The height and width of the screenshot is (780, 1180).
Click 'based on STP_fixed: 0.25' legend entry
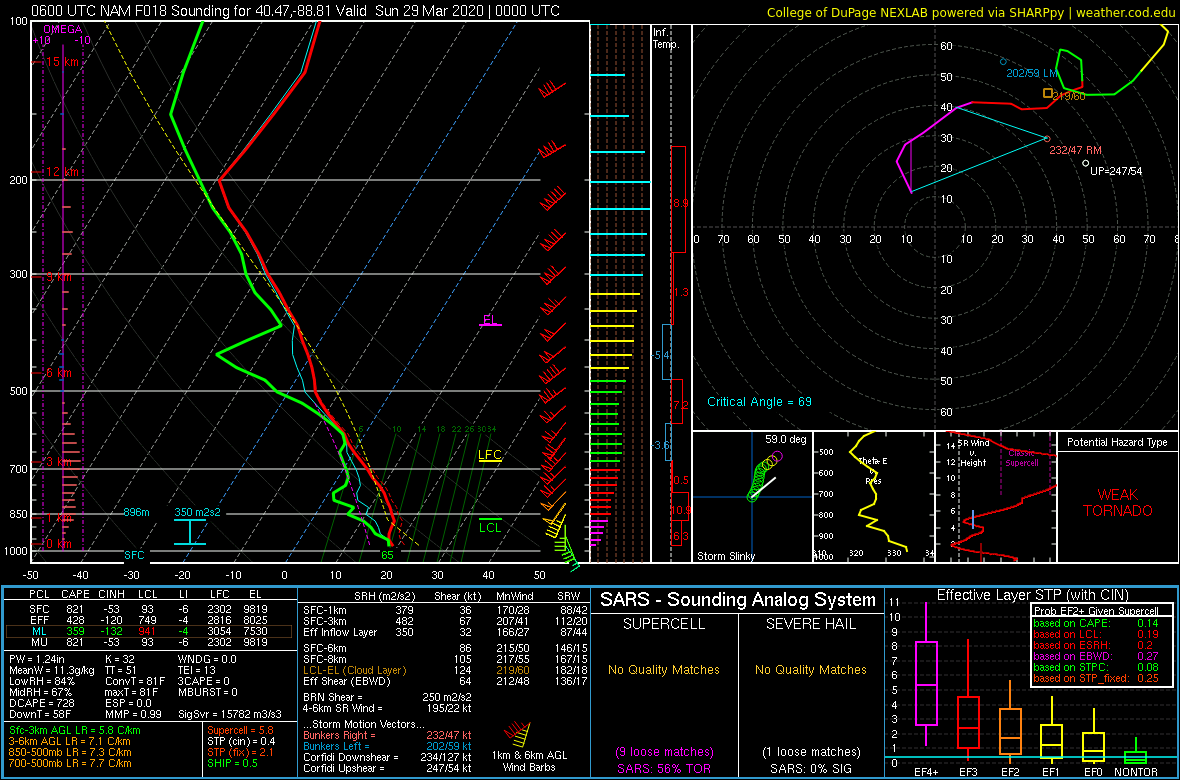[1095, 680]
